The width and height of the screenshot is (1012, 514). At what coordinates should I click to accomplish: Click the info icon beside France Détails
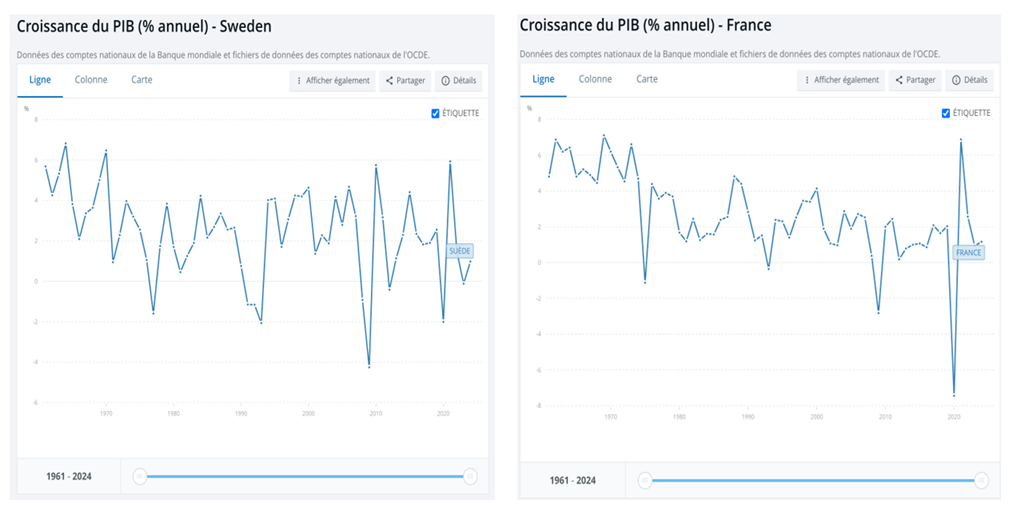(x=956, y=80)
